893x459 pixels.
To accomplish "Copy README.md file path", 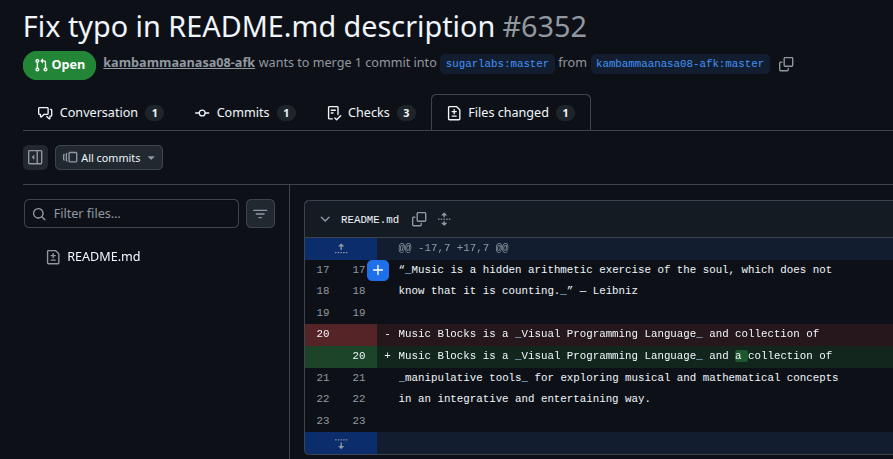I will tap(419, 219).
